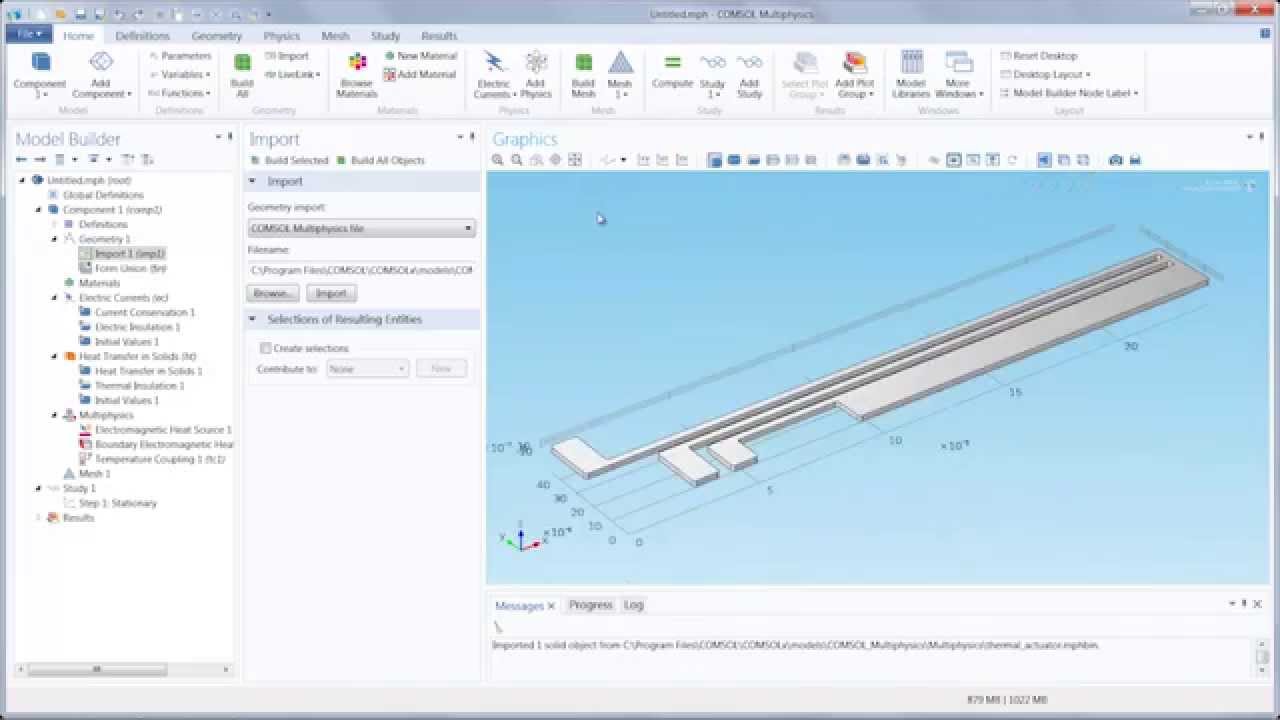
Task: Select the Mesh 1 tree node
Action: pos(87,473)
